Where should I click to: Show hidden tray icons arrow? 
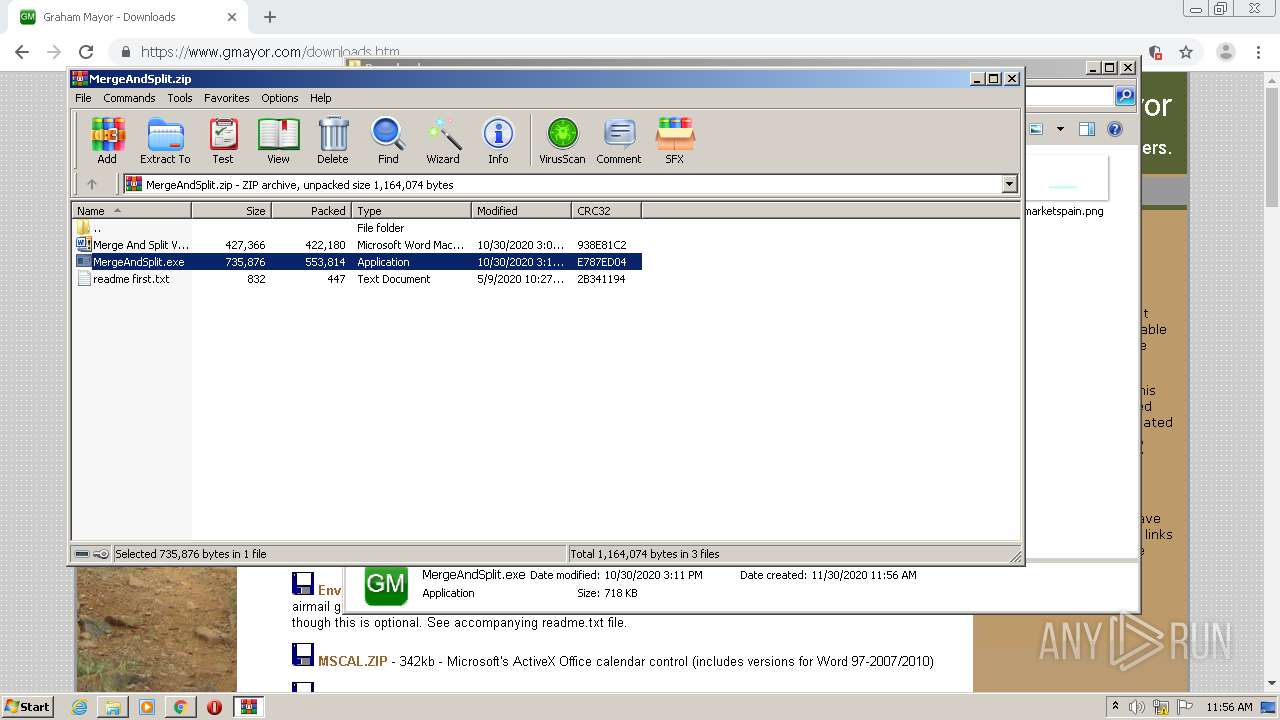pyautogui.click(x=1115, y=707)
